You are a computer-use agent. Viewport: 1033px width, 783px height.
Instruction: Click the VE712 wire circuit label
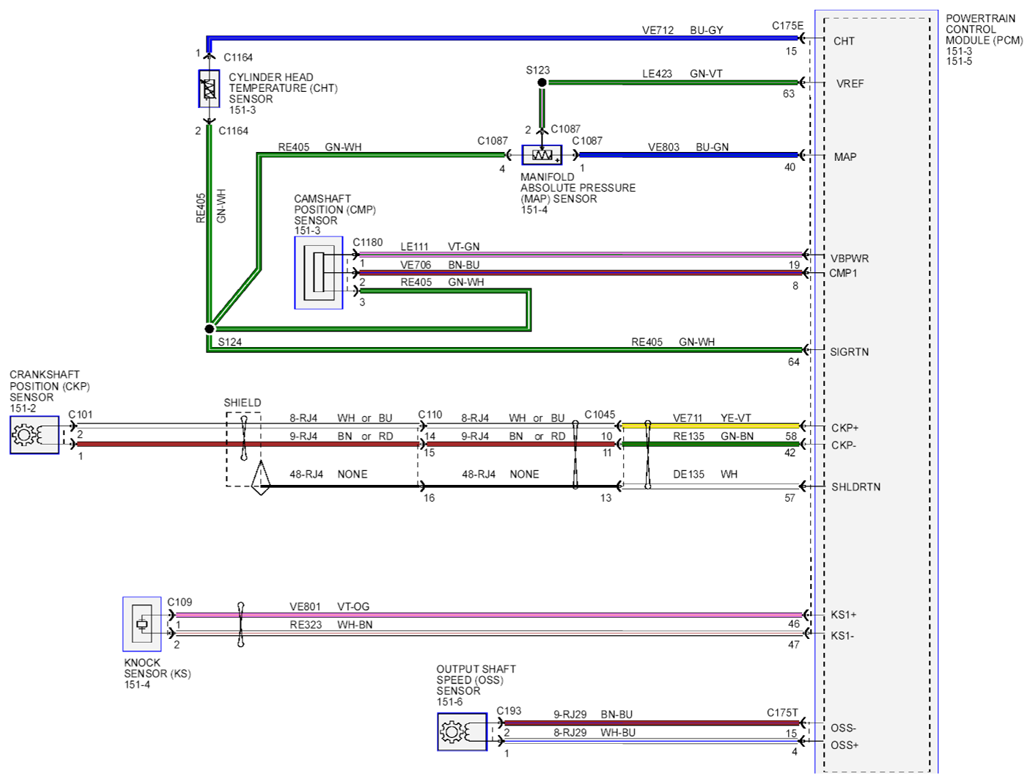(x=658, y=30)
